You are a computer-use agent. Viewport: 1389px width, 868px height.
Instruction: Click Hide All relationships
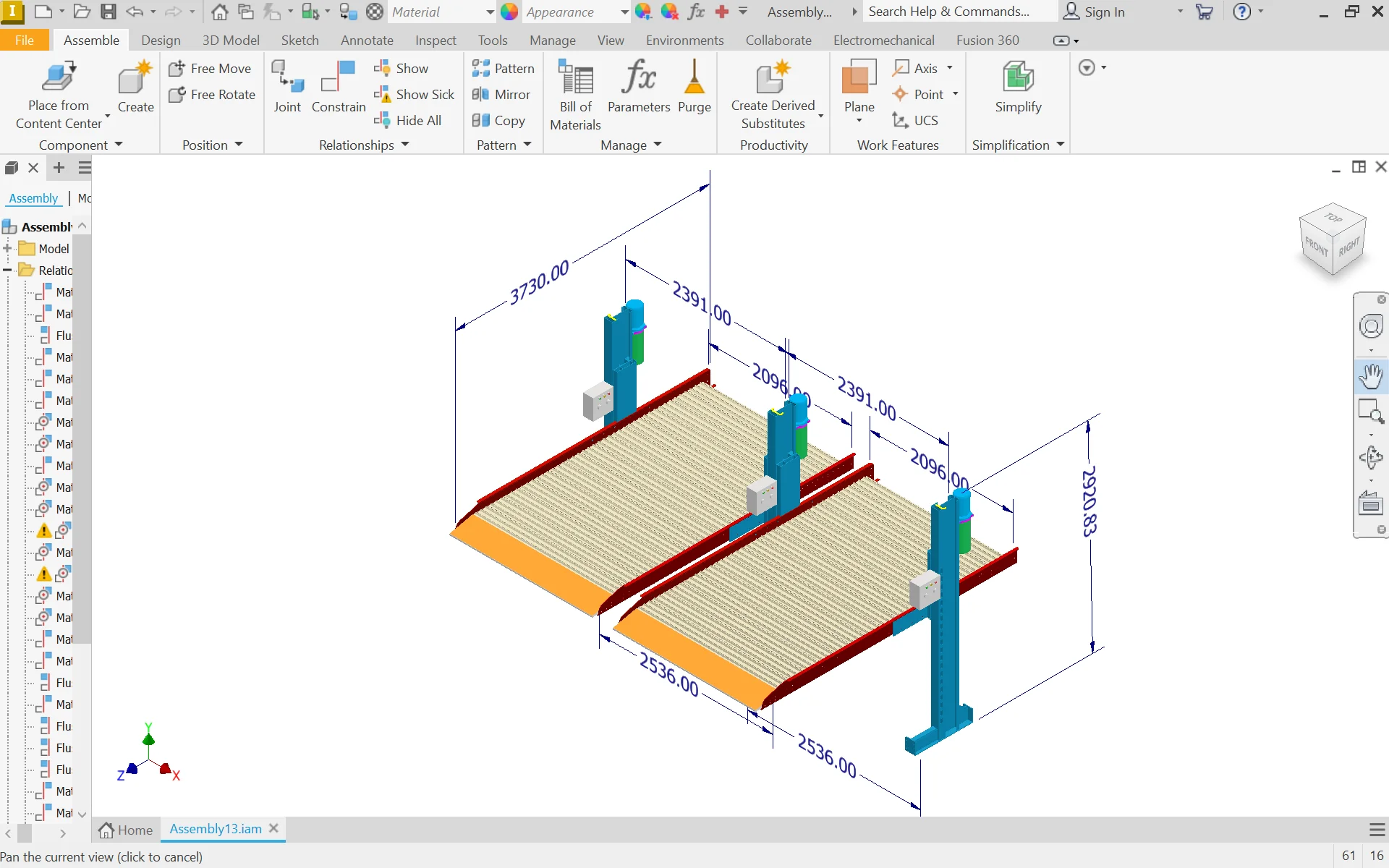[x=407, y=120]
